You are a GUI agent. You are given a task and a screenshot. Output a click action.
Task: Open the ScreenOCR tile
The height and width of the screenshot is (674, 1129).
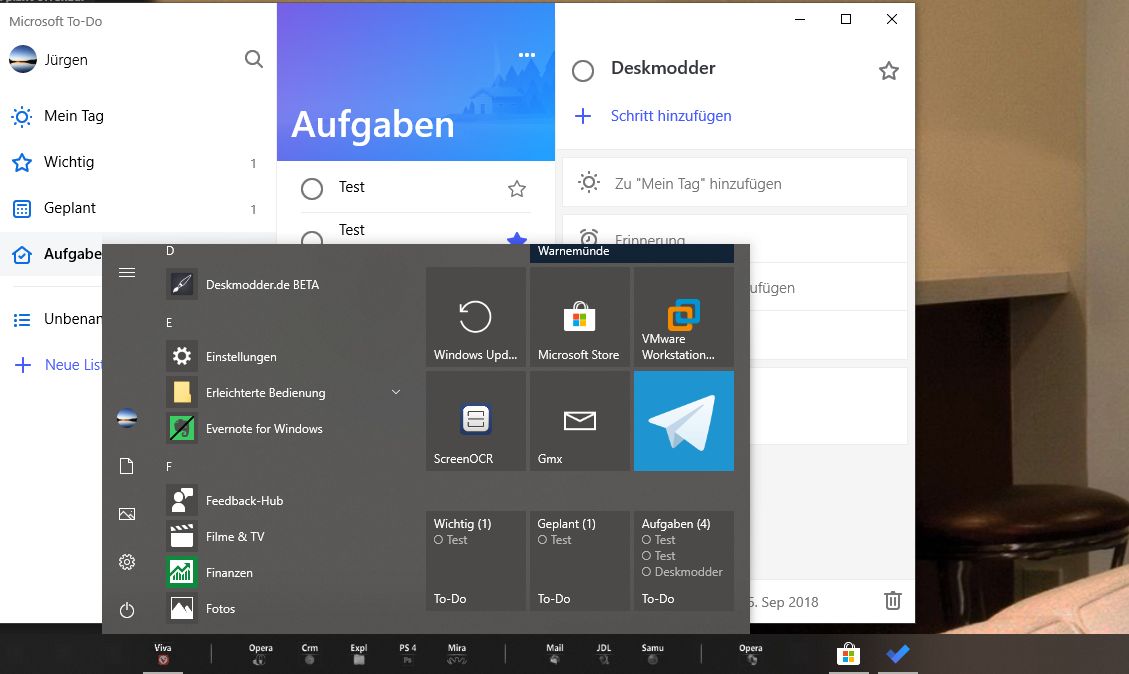pos(476,421)
